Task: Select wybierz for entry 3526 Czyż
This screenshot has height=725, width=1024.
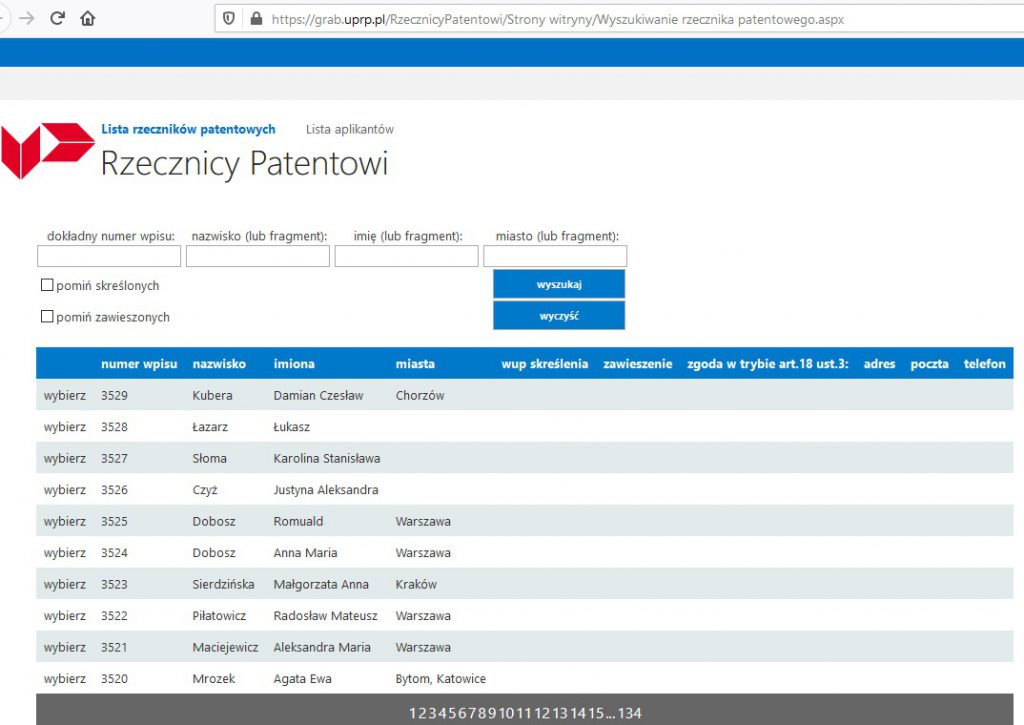Action: coord(65,489)
